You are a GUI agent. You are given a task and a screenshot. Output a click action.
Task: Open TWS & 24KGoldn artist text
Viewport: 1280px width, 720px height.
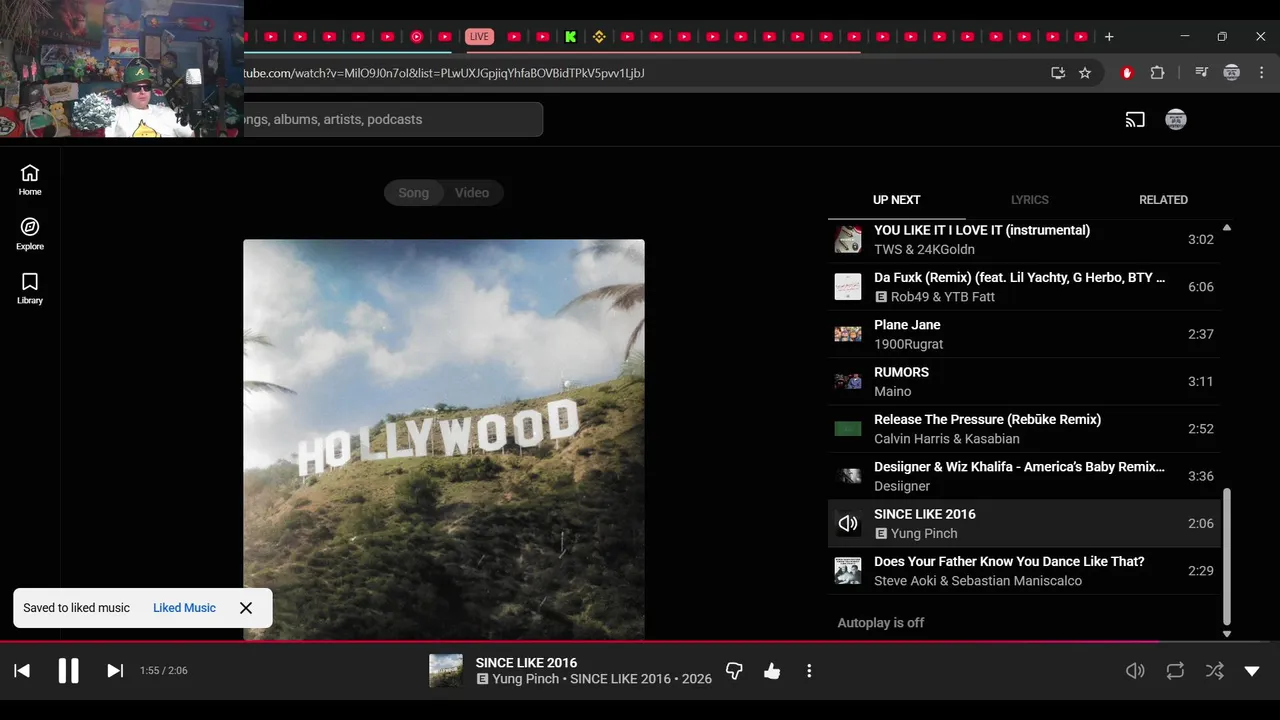point(924,250)
